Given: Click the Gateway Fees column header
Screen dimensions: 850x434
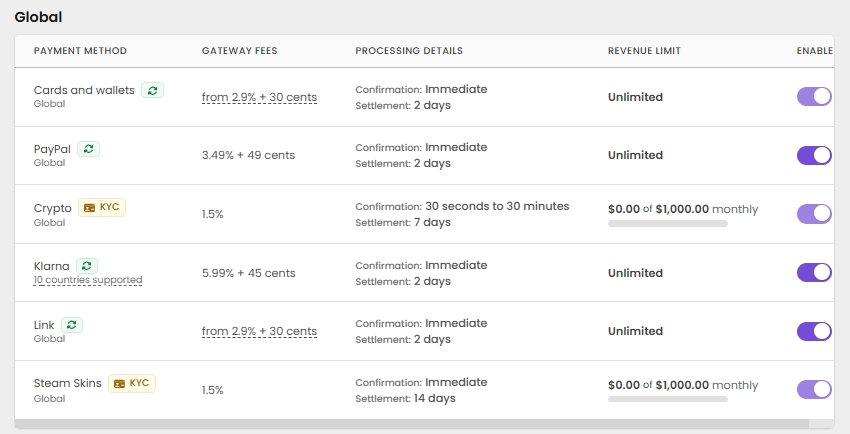Looking at the screenshot, I should (x=239, y=51).
